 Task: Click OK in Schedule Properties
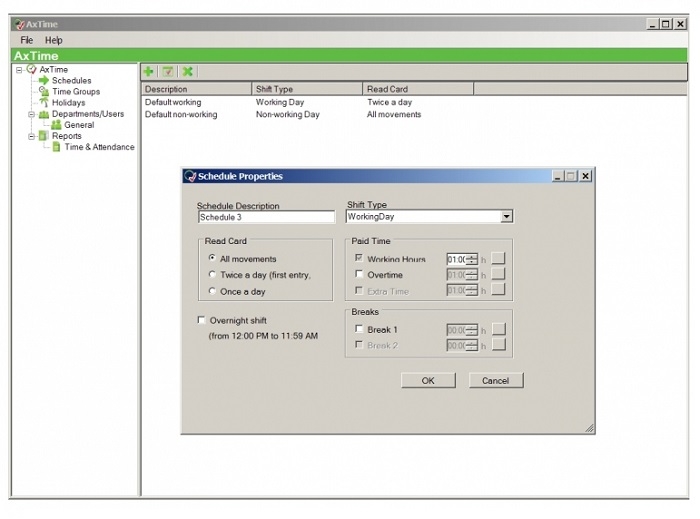click(x=428, y=380)
